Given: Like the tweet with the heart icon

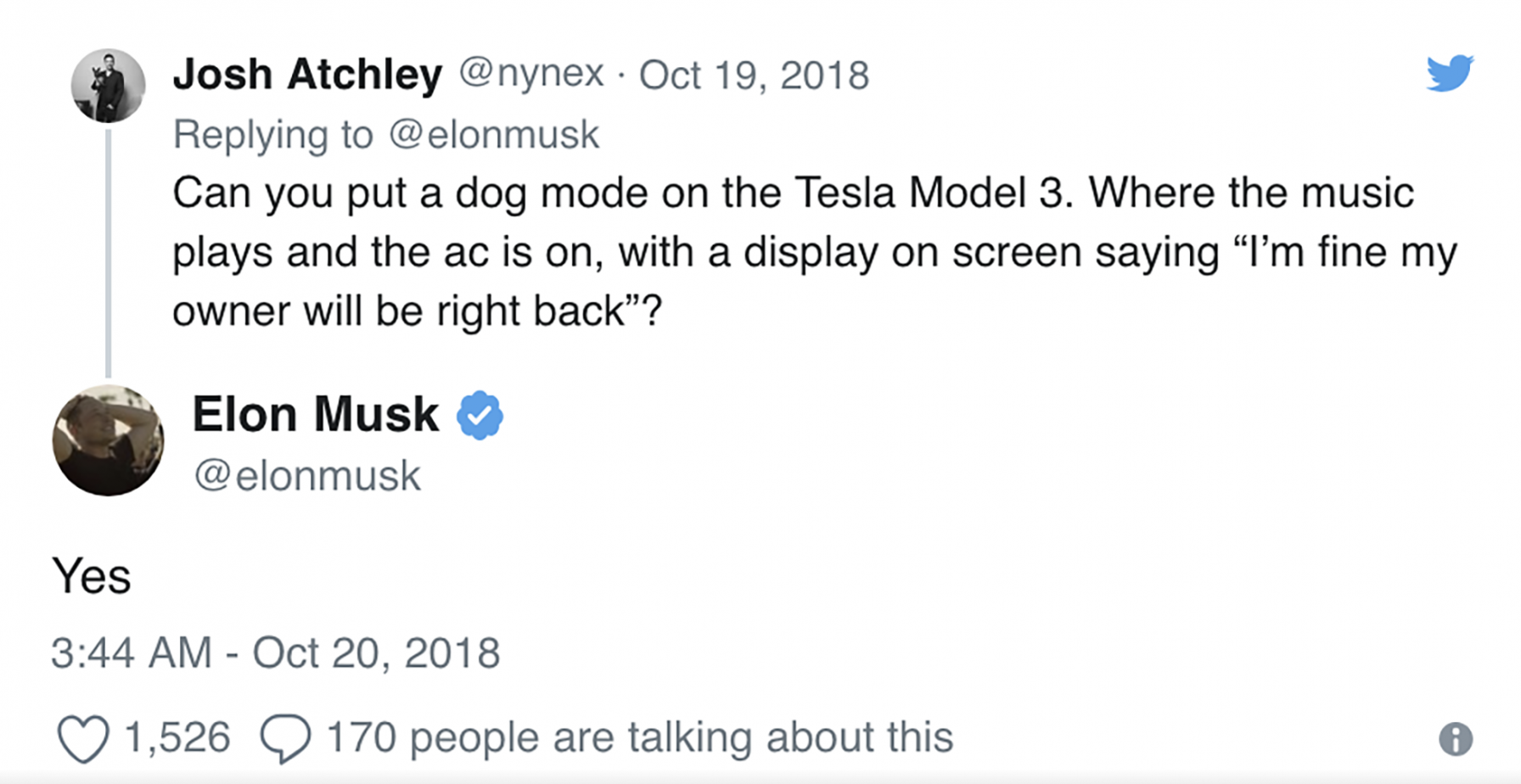Looking at the screenshot, I should [x=82, y=738].
